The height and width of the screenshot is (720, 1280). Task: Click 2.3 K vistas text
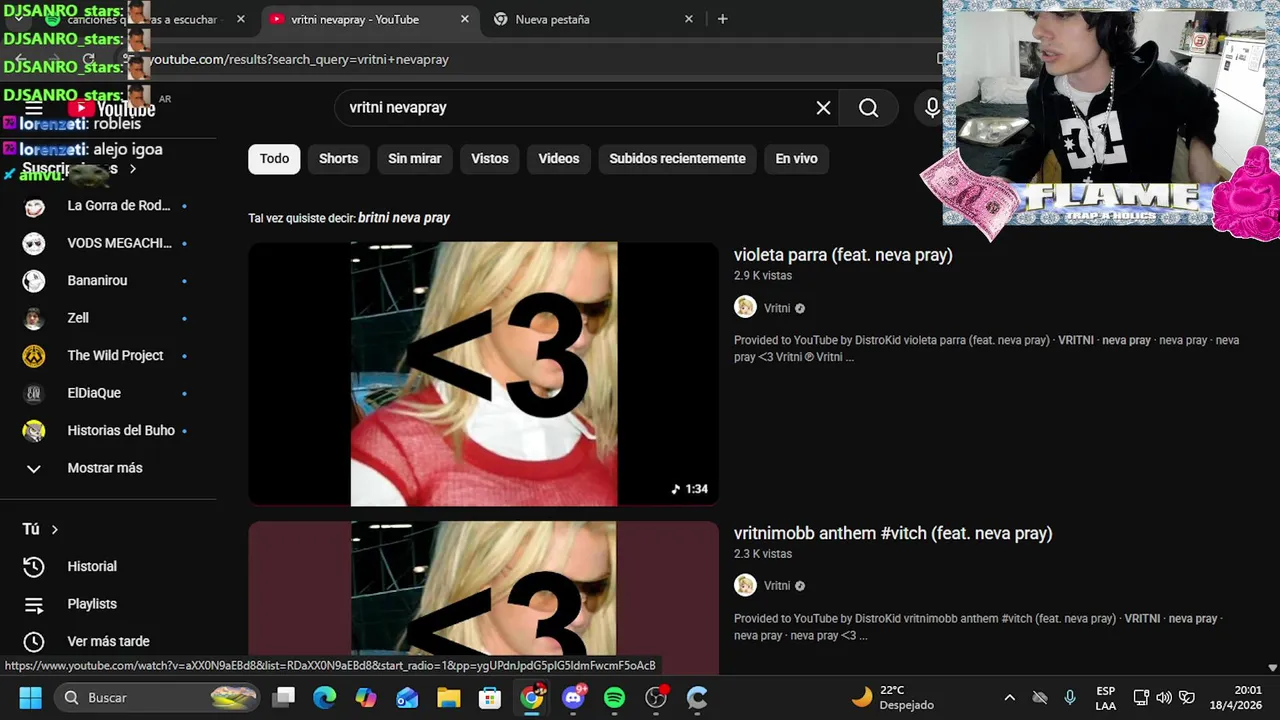(x=763, y=553)
